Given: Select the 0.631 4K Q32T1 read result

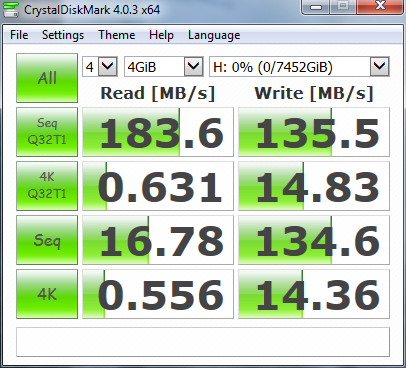Looking at the screenshot, I should [158, 186].
